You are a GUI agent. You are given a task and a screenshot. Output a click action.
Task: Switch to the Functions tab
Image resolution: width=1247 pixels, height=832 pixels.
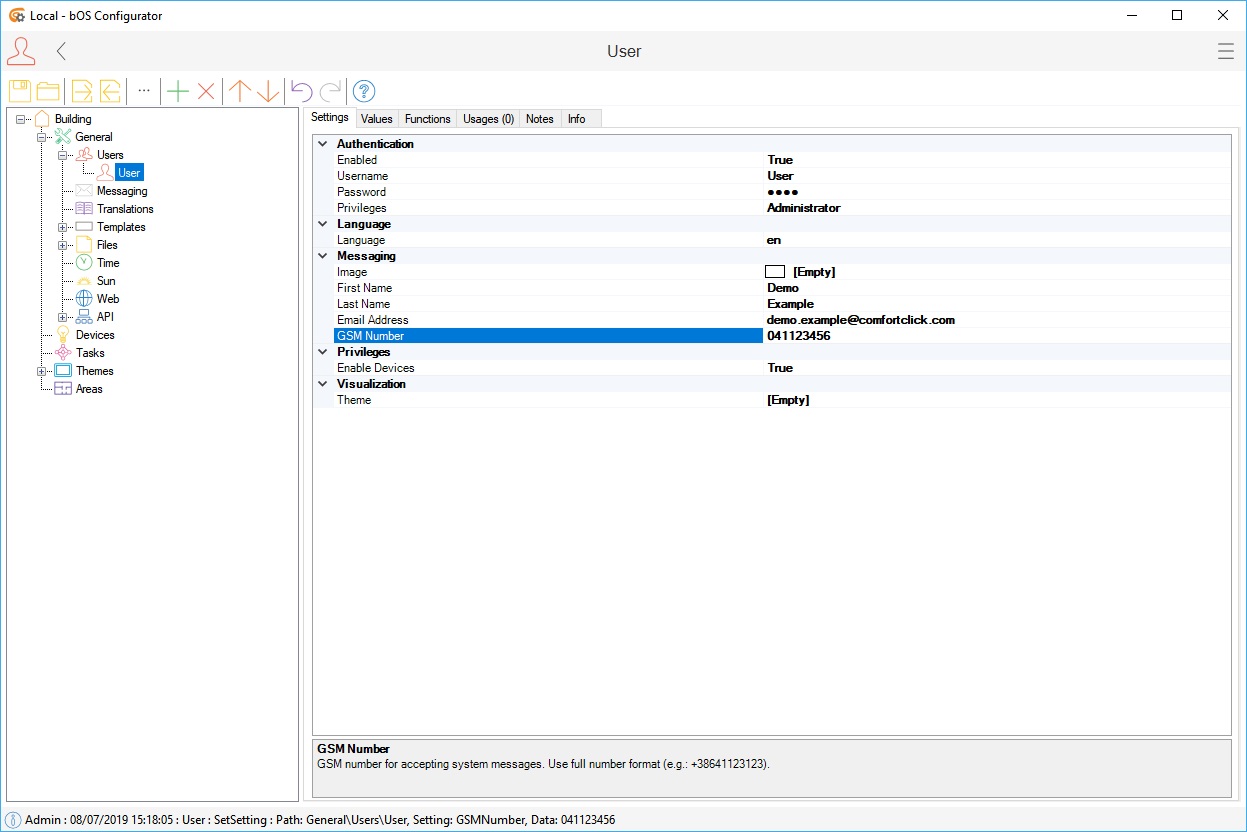428,119
